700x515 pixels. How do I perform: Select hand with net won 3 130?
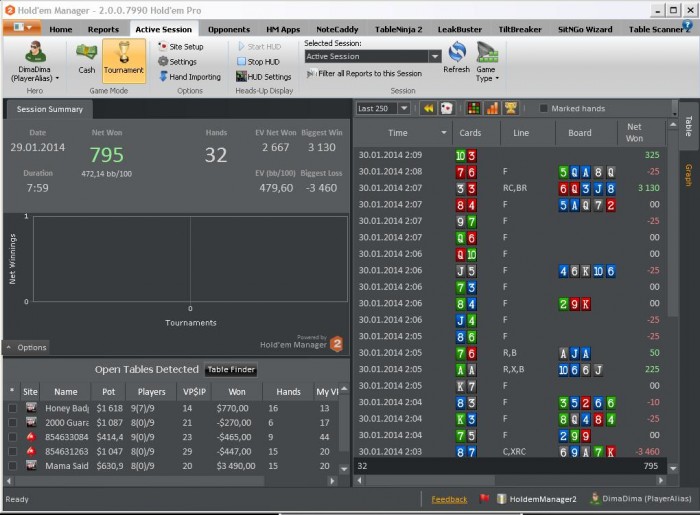tap(510, 188)
